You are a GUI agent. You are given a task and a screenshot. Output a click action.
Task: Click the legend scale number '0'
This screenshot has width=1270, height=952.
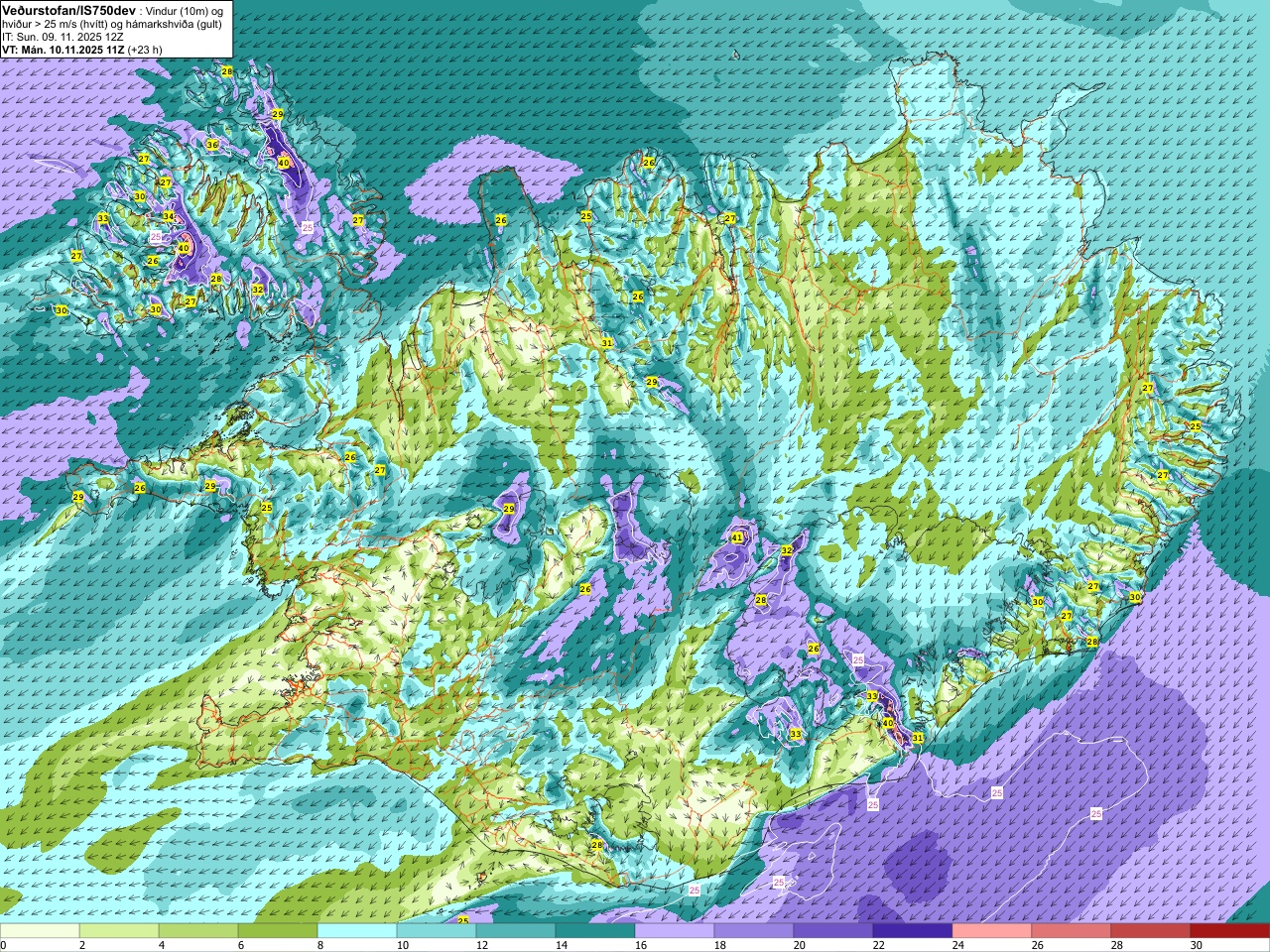click(4, 945)
